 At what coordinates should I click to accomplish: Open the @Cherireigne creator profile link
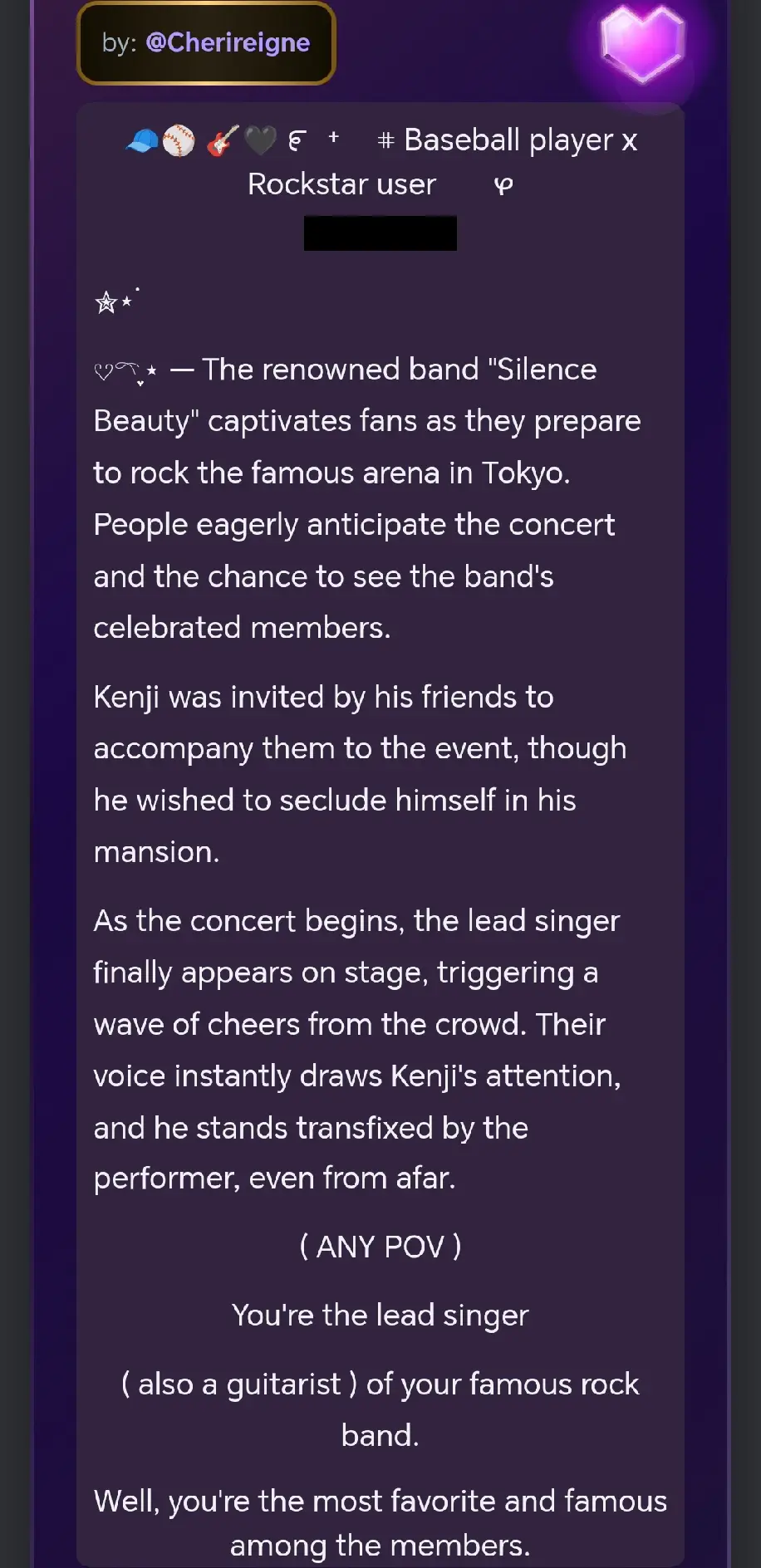click(x=228, y=42)
